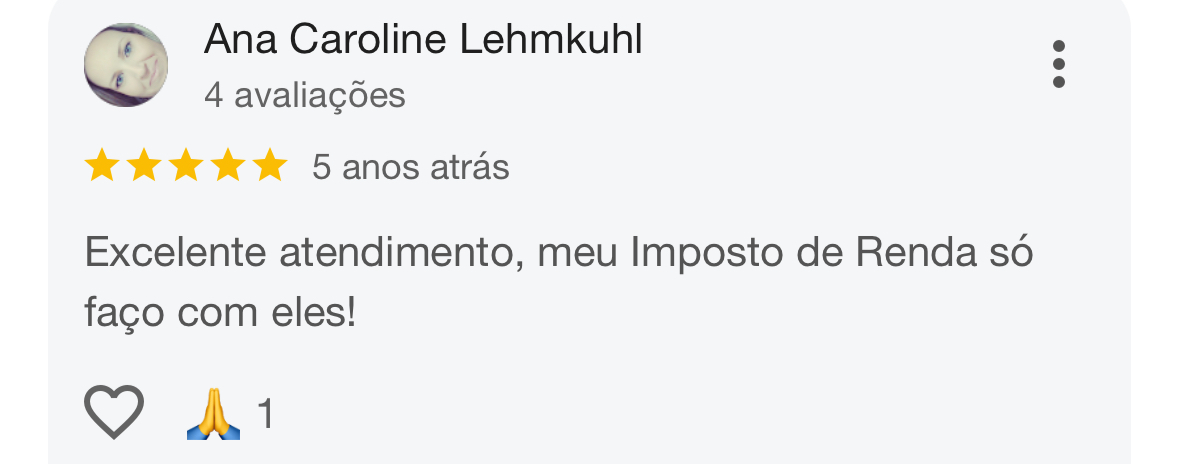Click the third yellow rating star
The height and width of the screenshot is (464, 1179).
(186, 166)
